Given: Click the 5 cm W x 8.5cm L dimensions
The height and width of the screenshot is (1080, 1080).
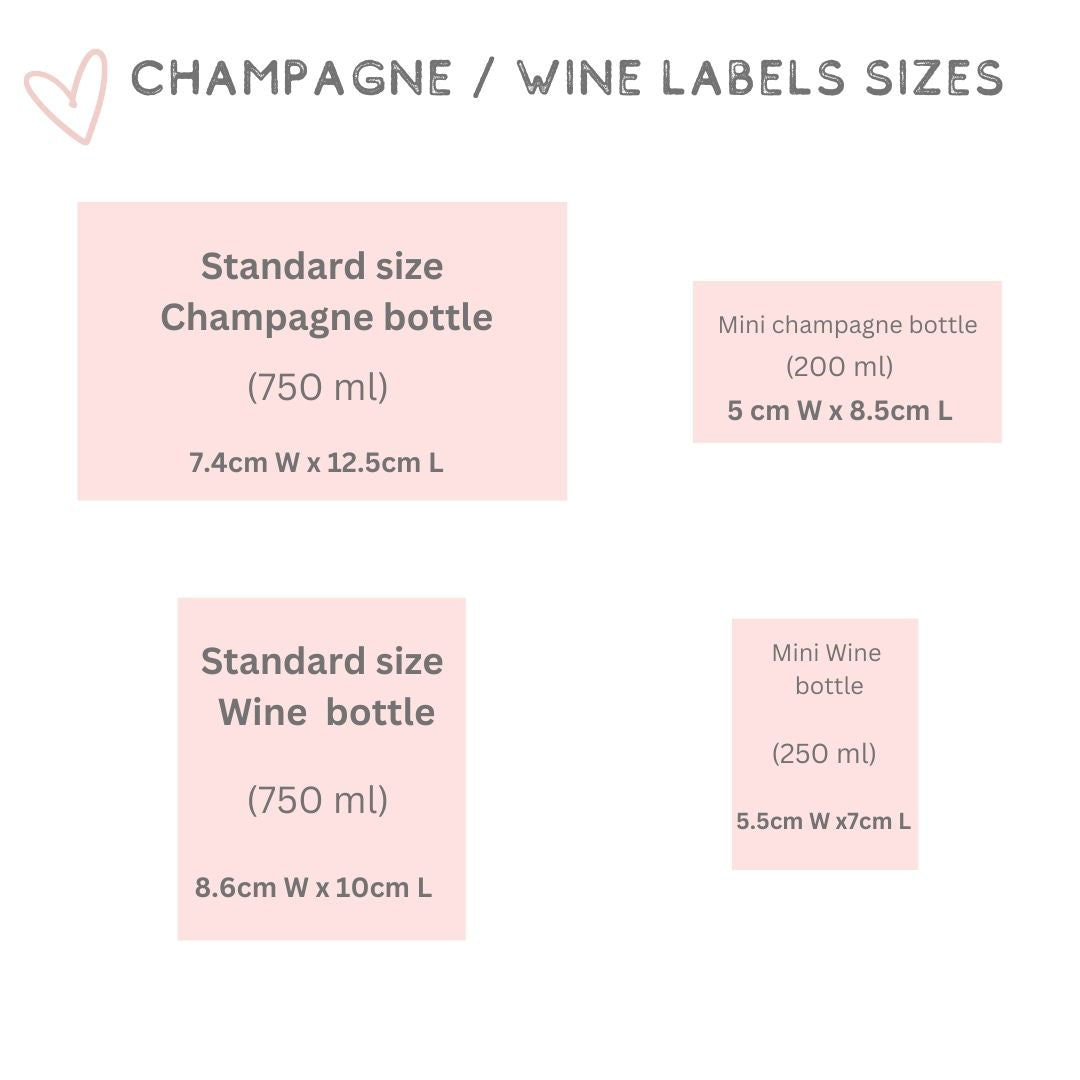Looking at the screenshot, I should tap(840, 411).
